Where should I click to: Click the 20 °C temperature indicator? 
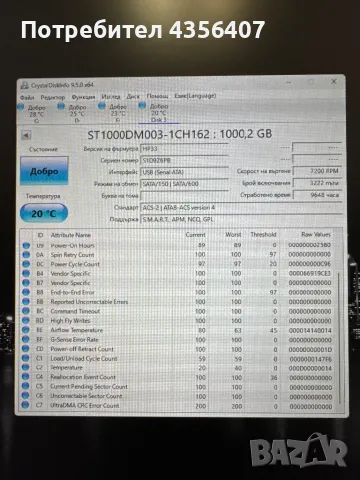click(x=44, y=213)
